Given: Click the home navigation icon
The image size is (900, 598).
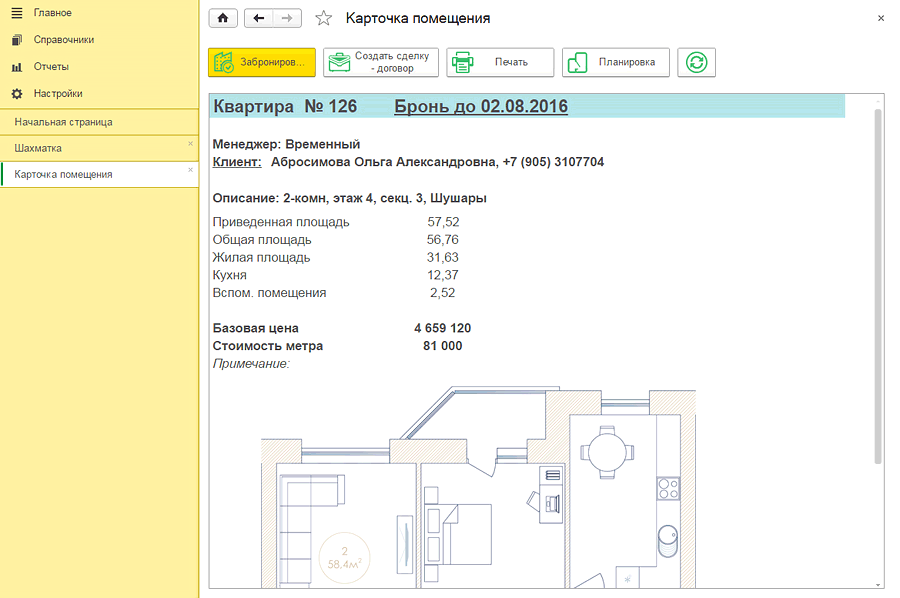Looking at the screenshot, I should coord(222,17).
